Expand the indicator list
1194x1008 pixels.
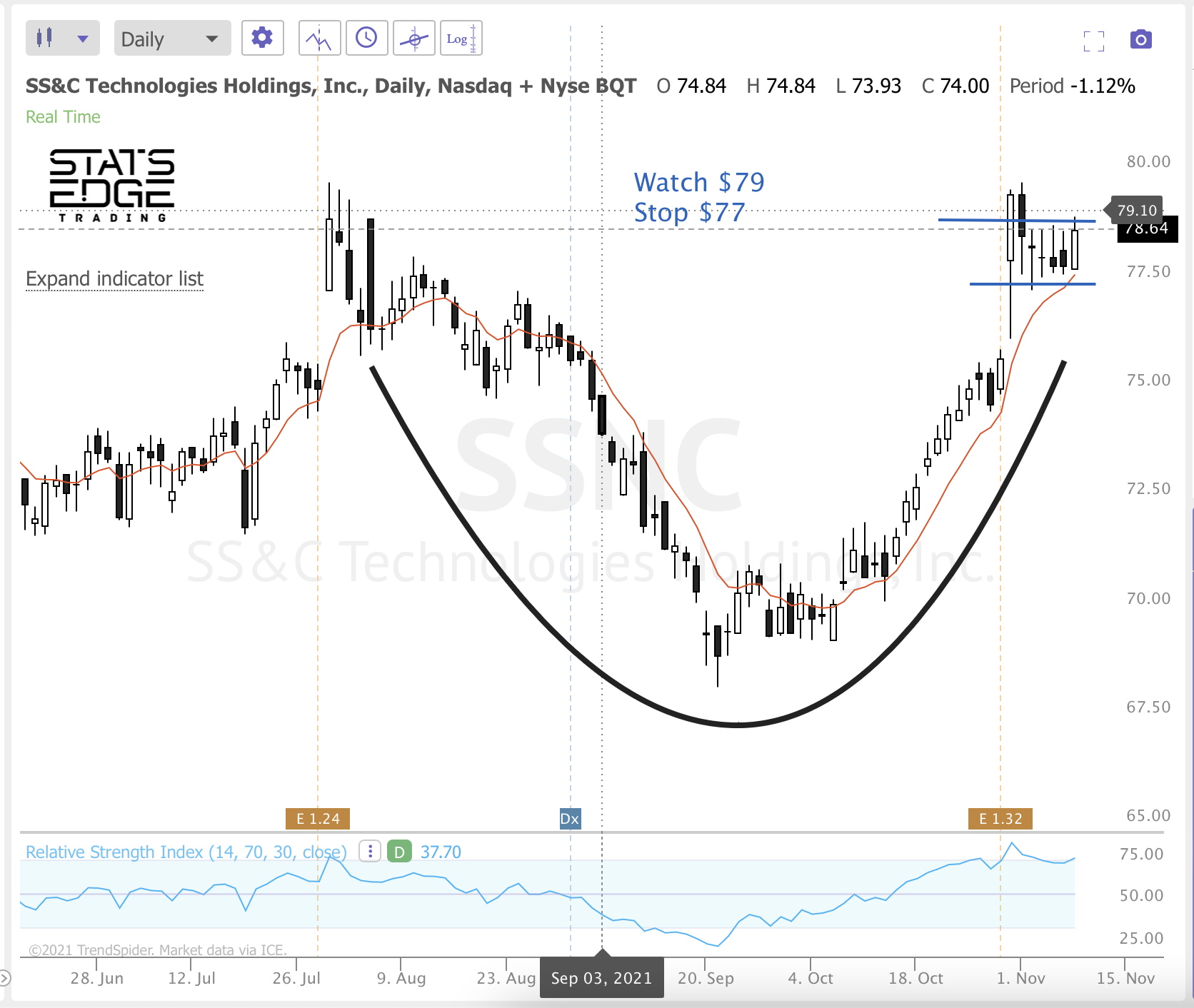click(x=114, y=279)
